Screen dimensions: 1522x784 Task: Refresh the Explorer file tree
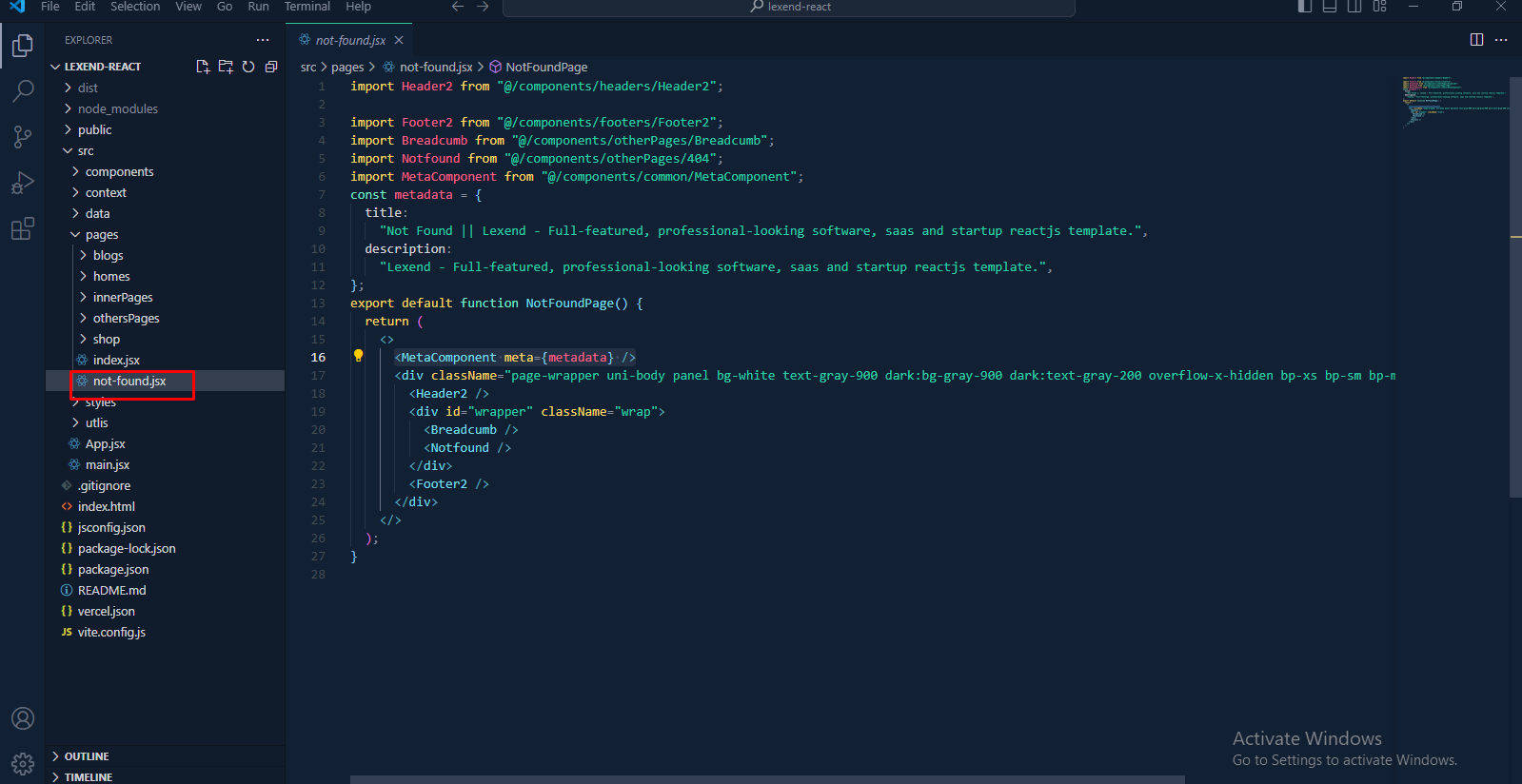point(248,67)
